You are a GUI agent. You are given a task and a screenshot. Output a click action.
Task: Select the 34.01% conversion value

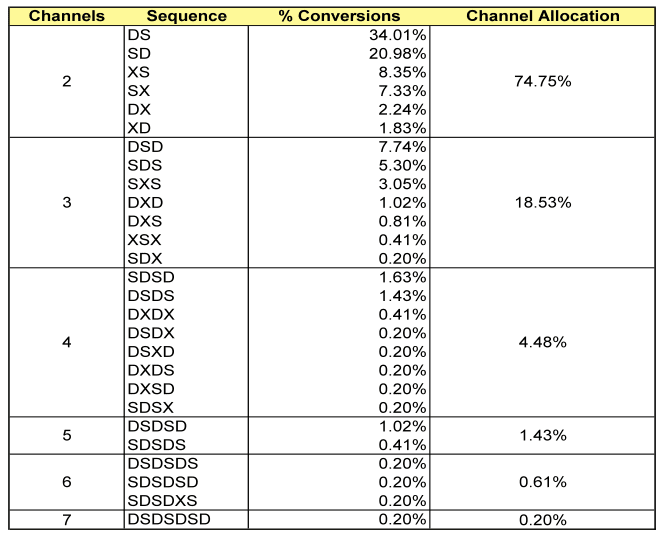coord(400,35)
